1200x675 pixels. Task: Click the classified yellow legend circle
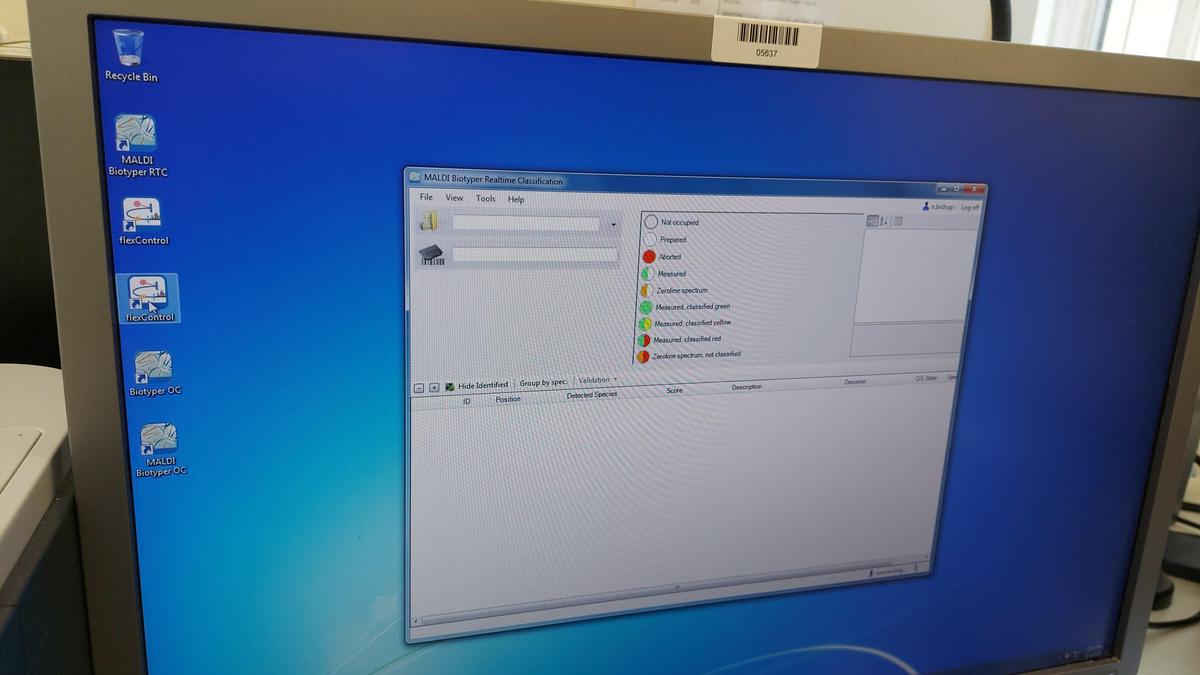(x=644, y=323)
